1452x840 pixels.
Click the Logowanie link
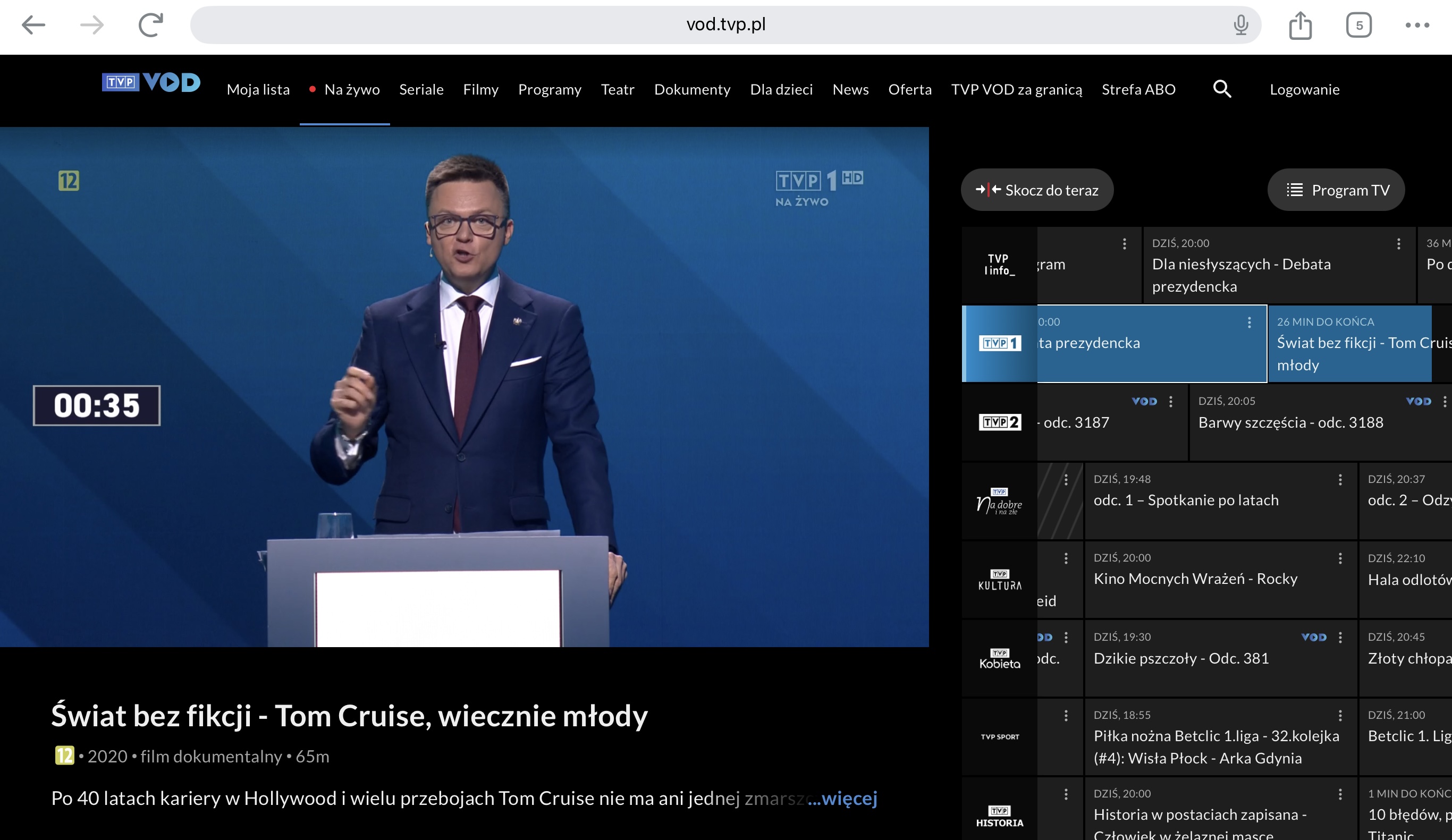1304,89
